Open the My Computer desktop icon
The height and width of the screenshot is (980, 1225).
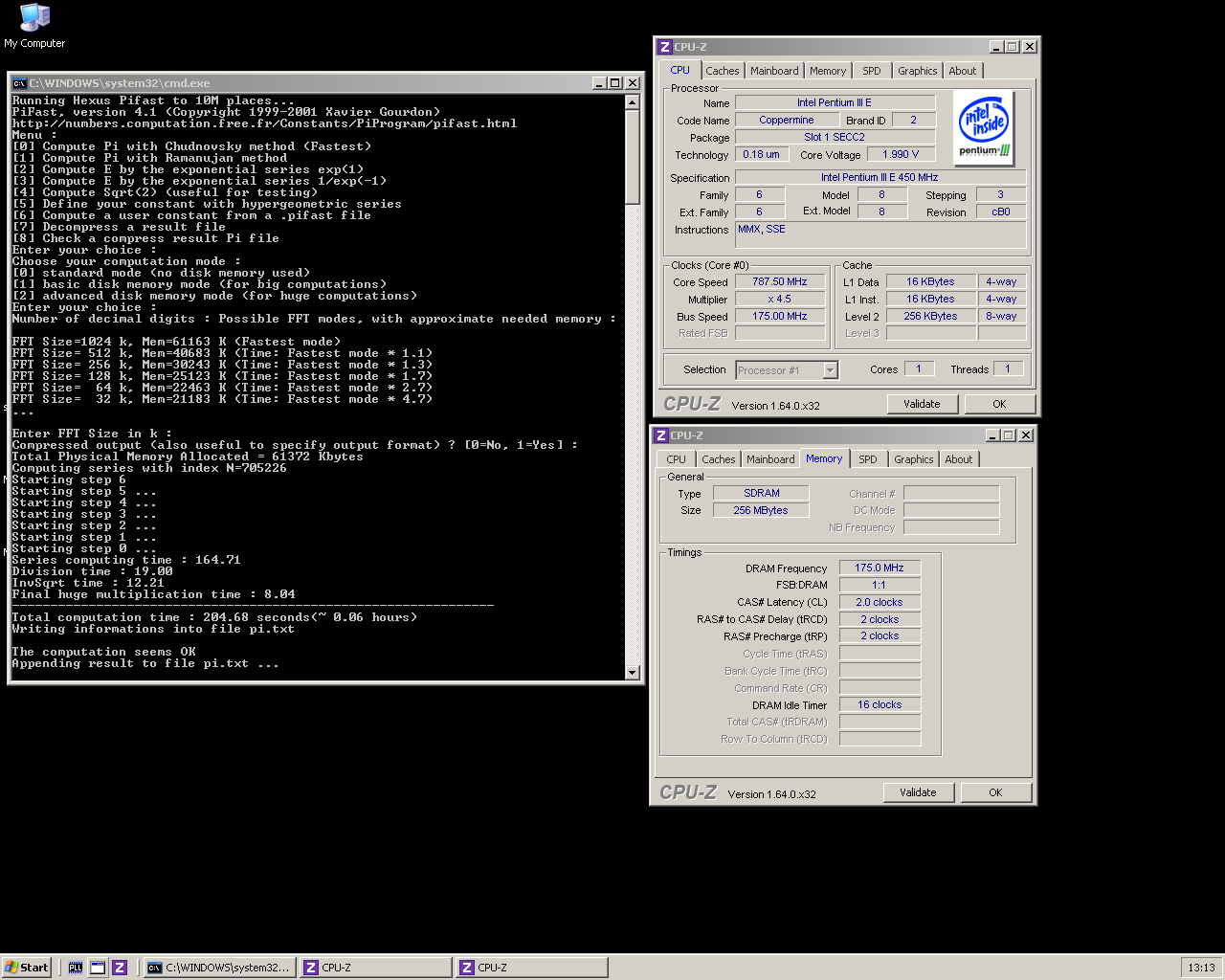pos(34,26)
